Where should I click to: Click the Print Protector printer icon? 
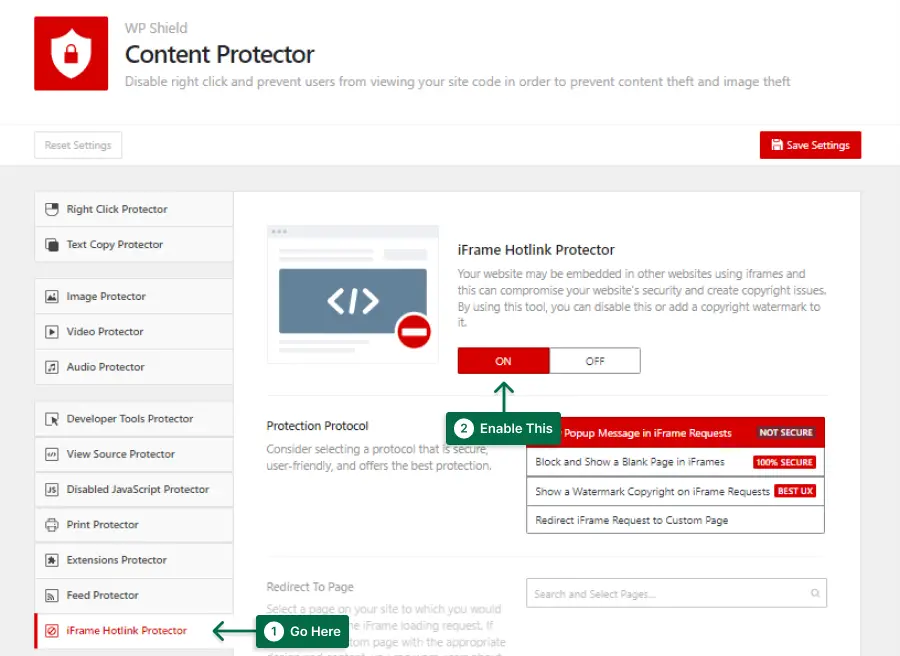click(52, 525)
